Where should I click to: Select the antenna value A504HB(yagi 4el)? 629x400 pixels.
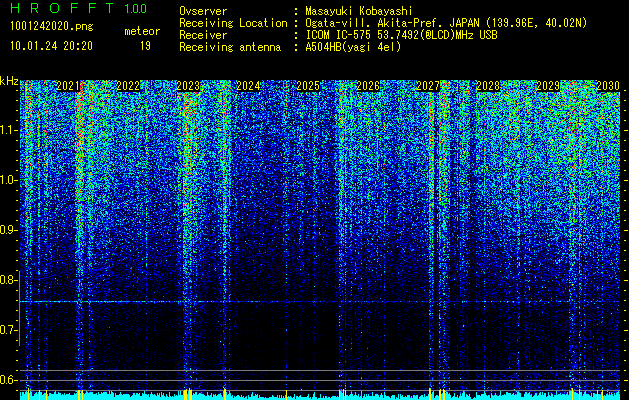(x=353, y=47)
